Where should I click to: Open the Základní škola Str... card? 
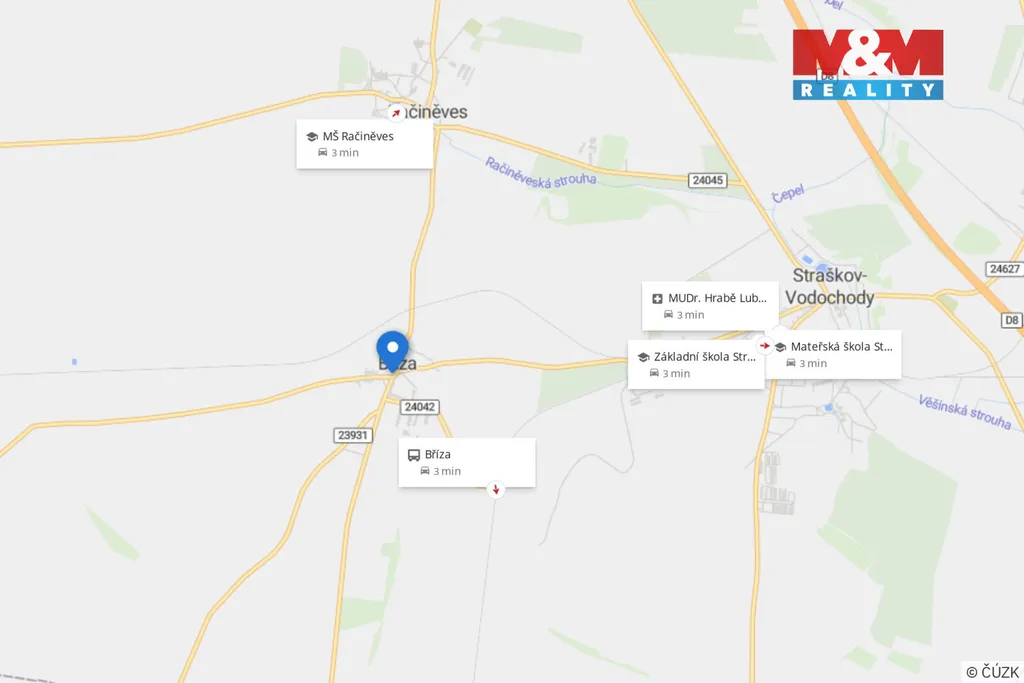click(696, 364)
